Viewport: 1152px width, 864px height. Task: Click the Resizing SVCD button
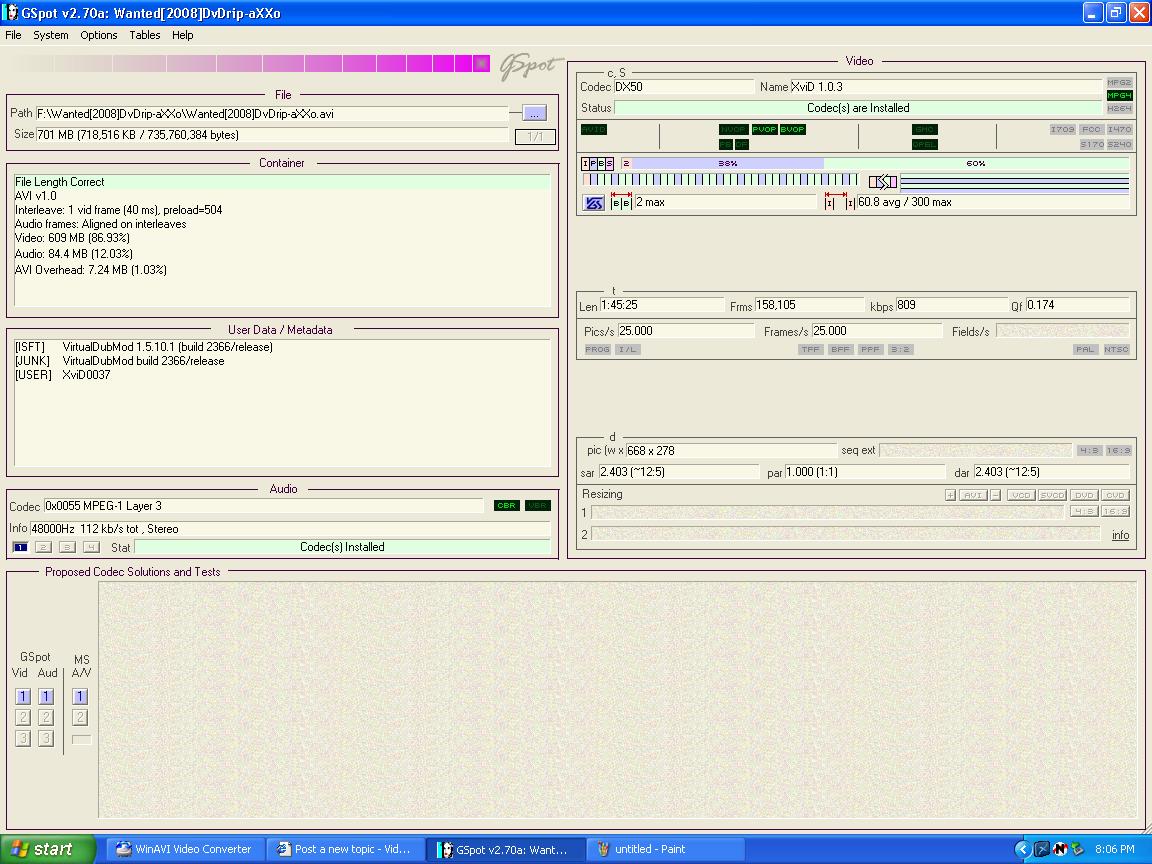click(1052, 495)
